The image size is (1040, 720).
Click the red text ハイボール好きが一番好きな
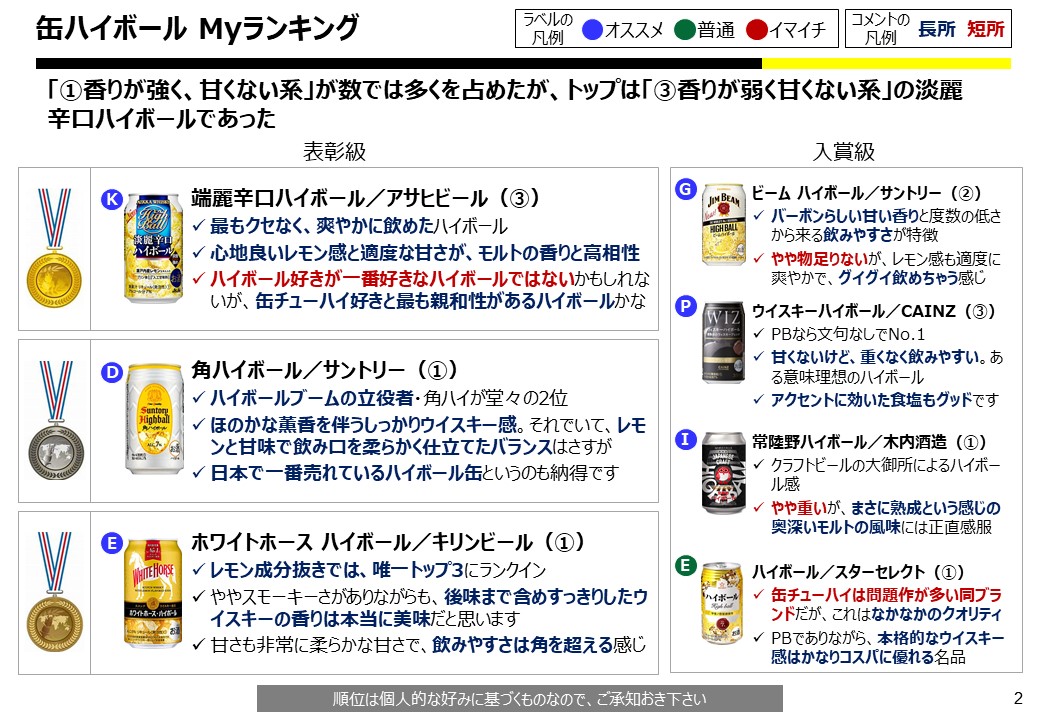pos(392,278)
